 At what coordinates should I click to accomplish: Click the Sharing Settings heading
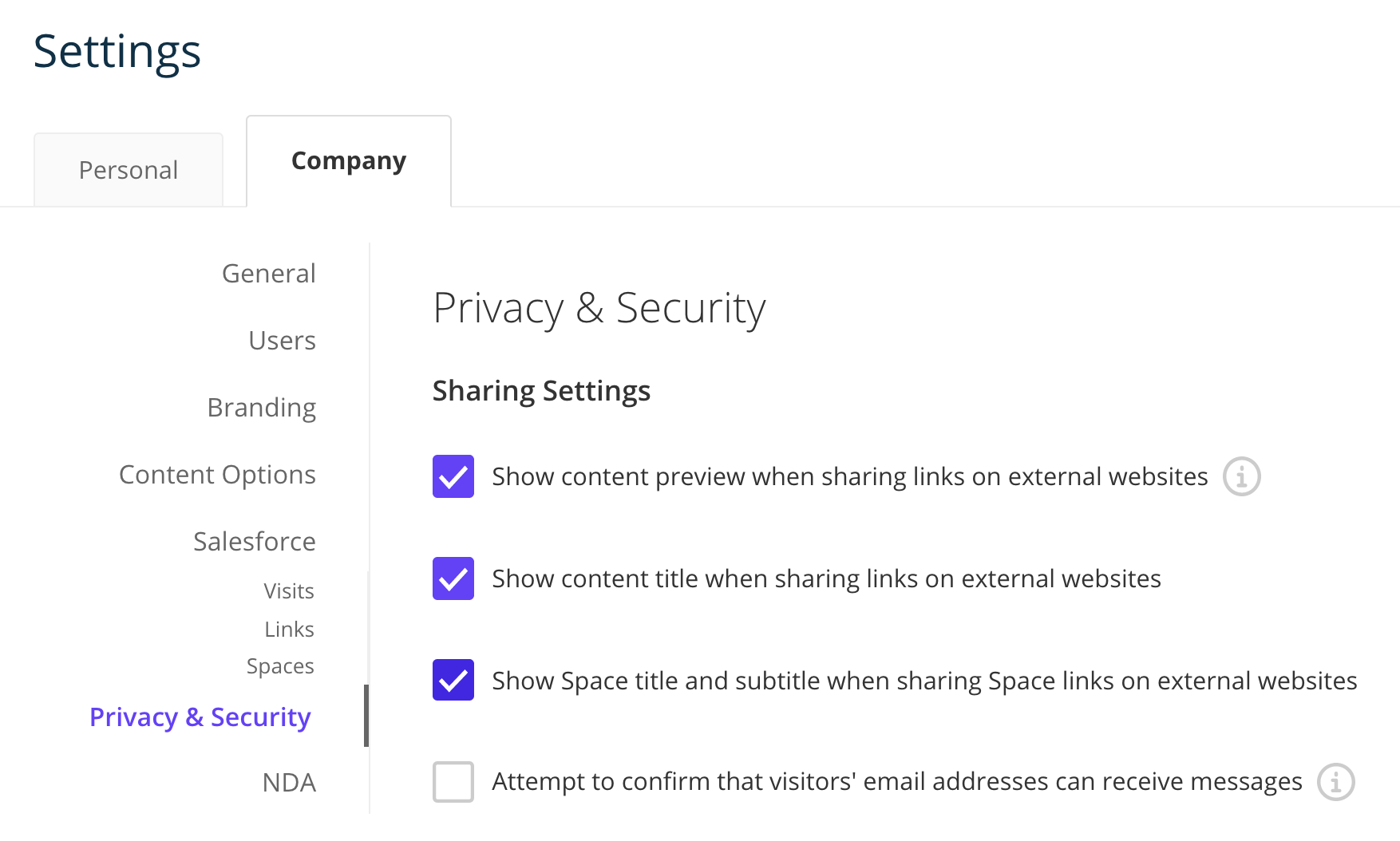pos(541,390)
